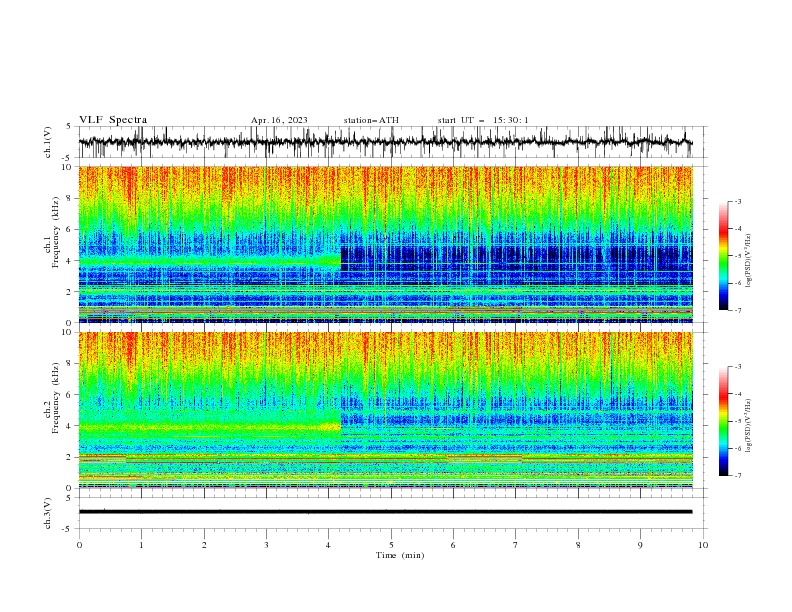Click time axis tick label "7" minutes

(516, 545)
